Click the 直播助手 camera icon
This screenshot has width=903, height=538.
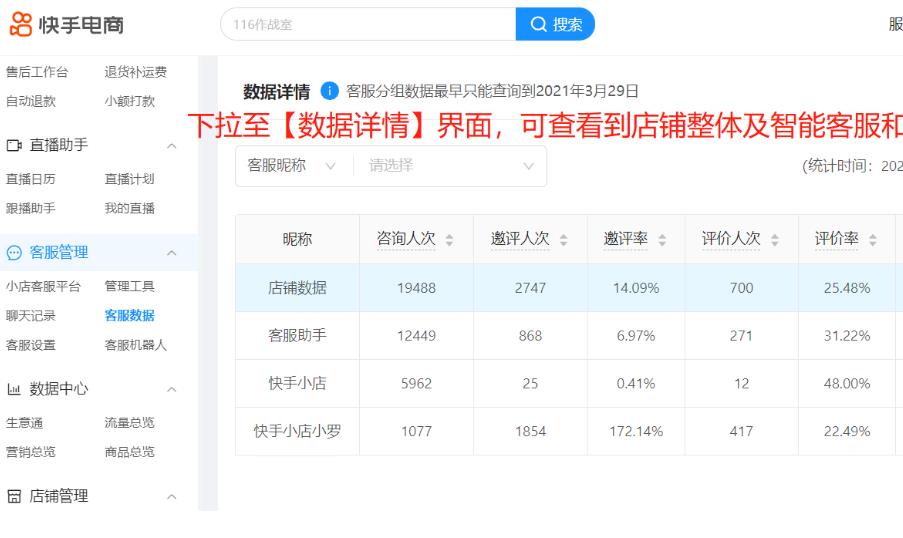point(14,145)
